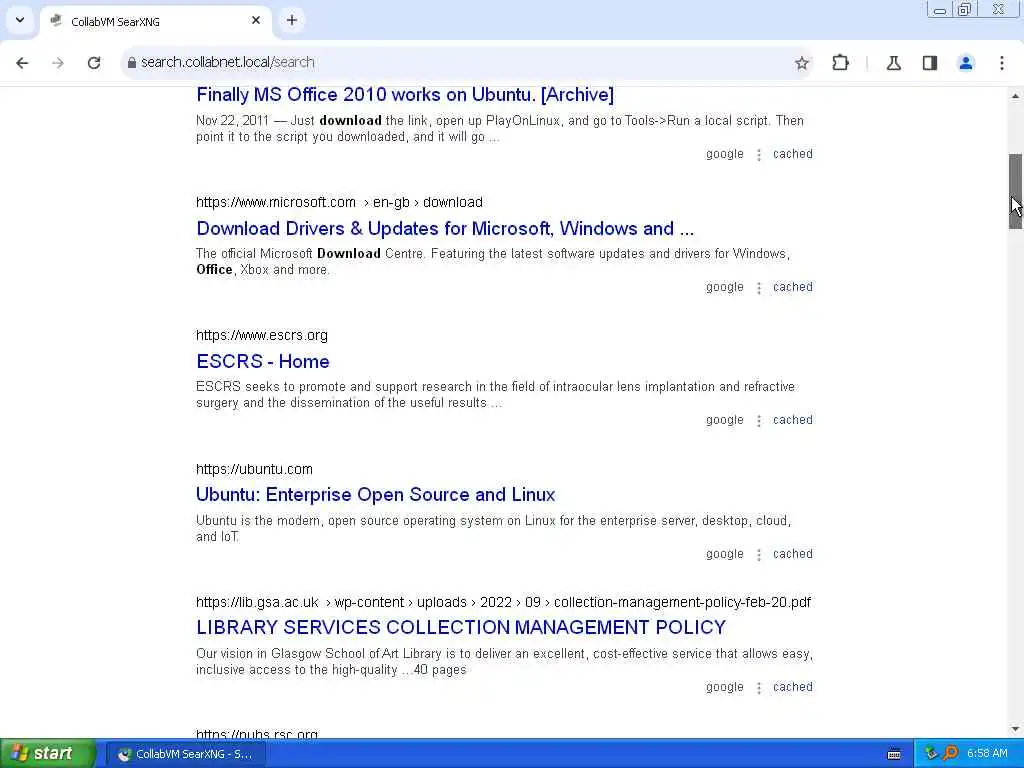Expand the tab search dropdown
1024x768 pixels.
pos(20,20)
